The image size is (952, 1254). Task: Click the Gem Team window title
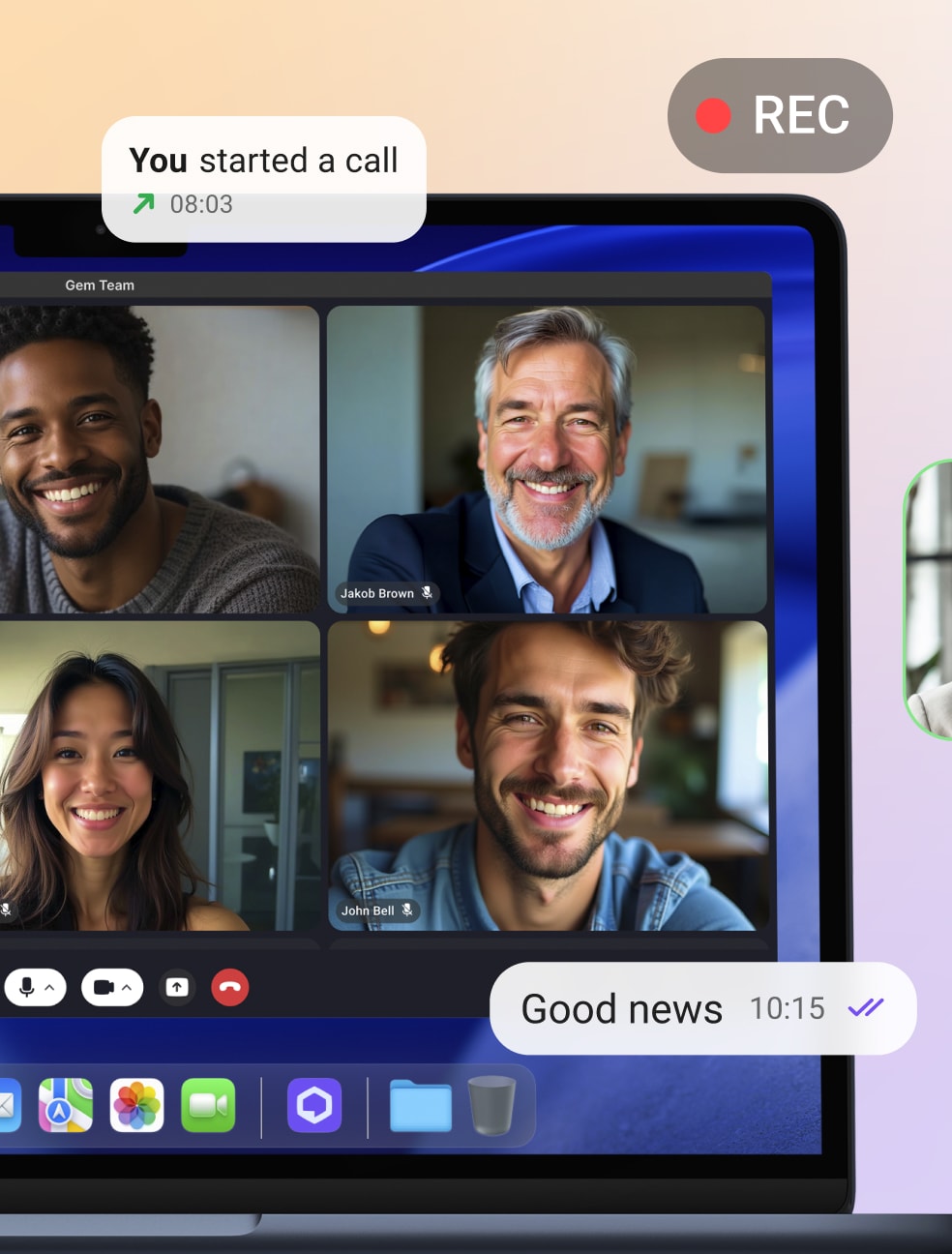coord(100,285)
